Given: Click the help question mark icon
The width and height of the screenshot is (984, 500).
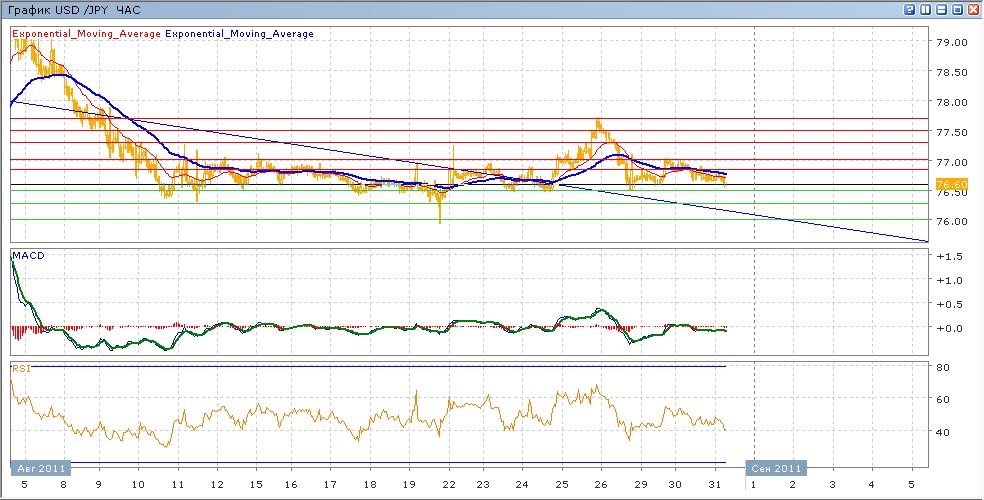Looking at the screenshot, I should (x=910, y=9).
